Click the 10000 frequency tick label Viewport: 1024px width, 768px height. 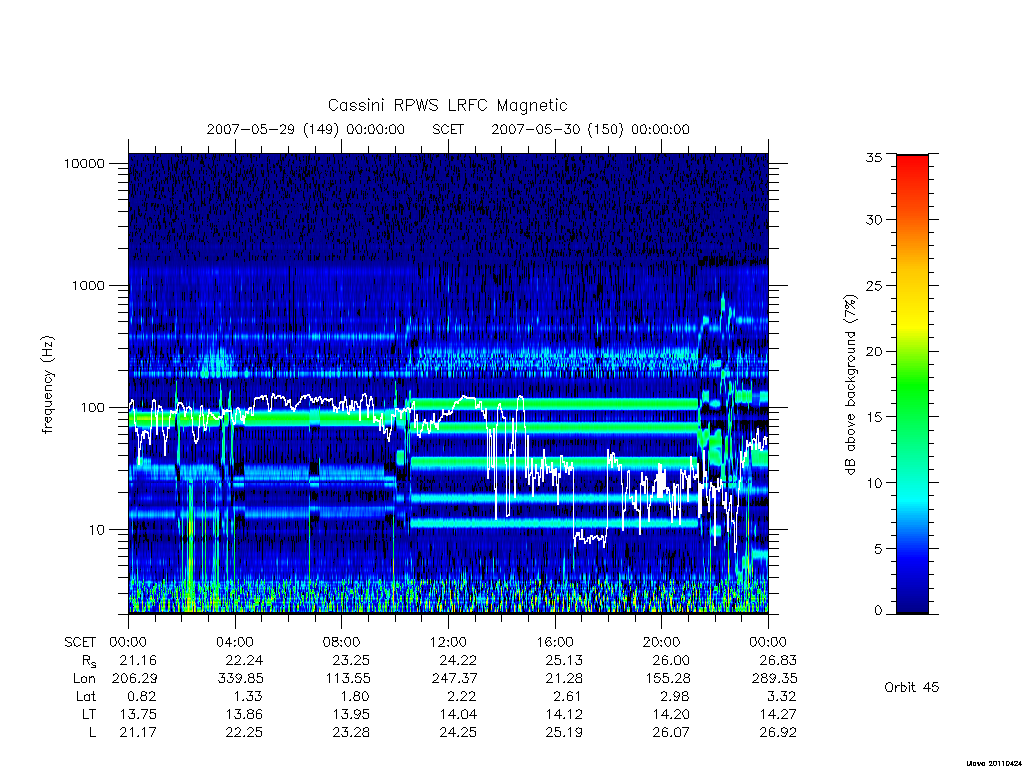(x=84, y=164)
